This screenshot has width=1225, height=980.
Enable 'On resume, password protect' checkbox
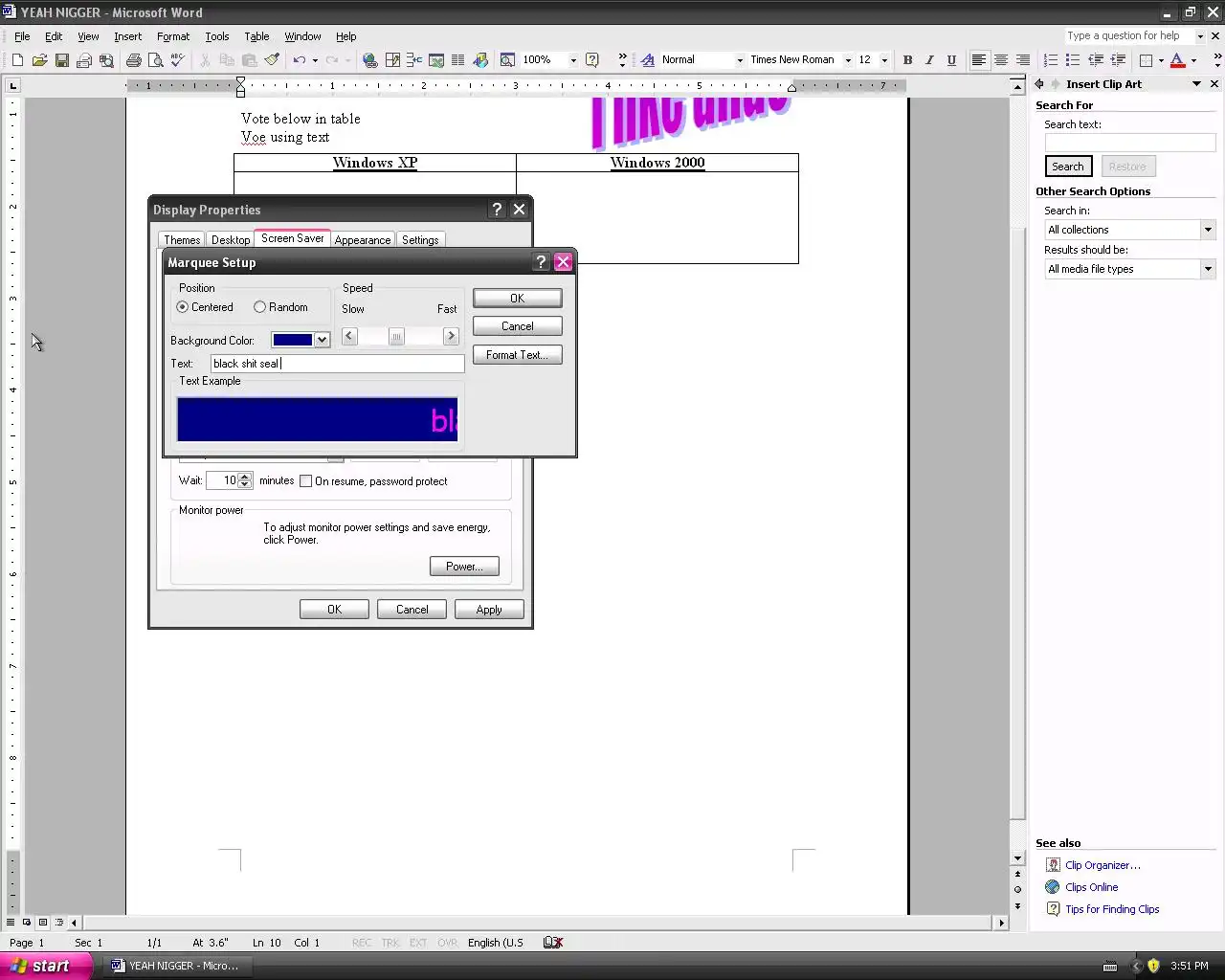click(x=305, y=481)
